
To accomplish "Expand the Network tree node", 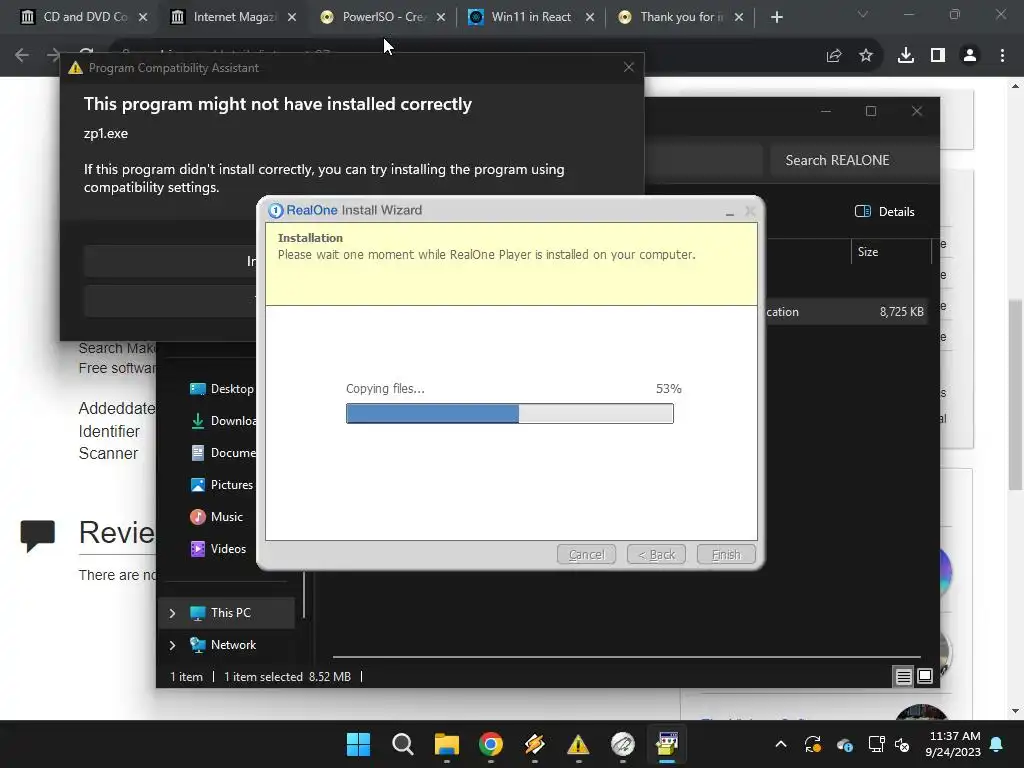I will 172,645.
